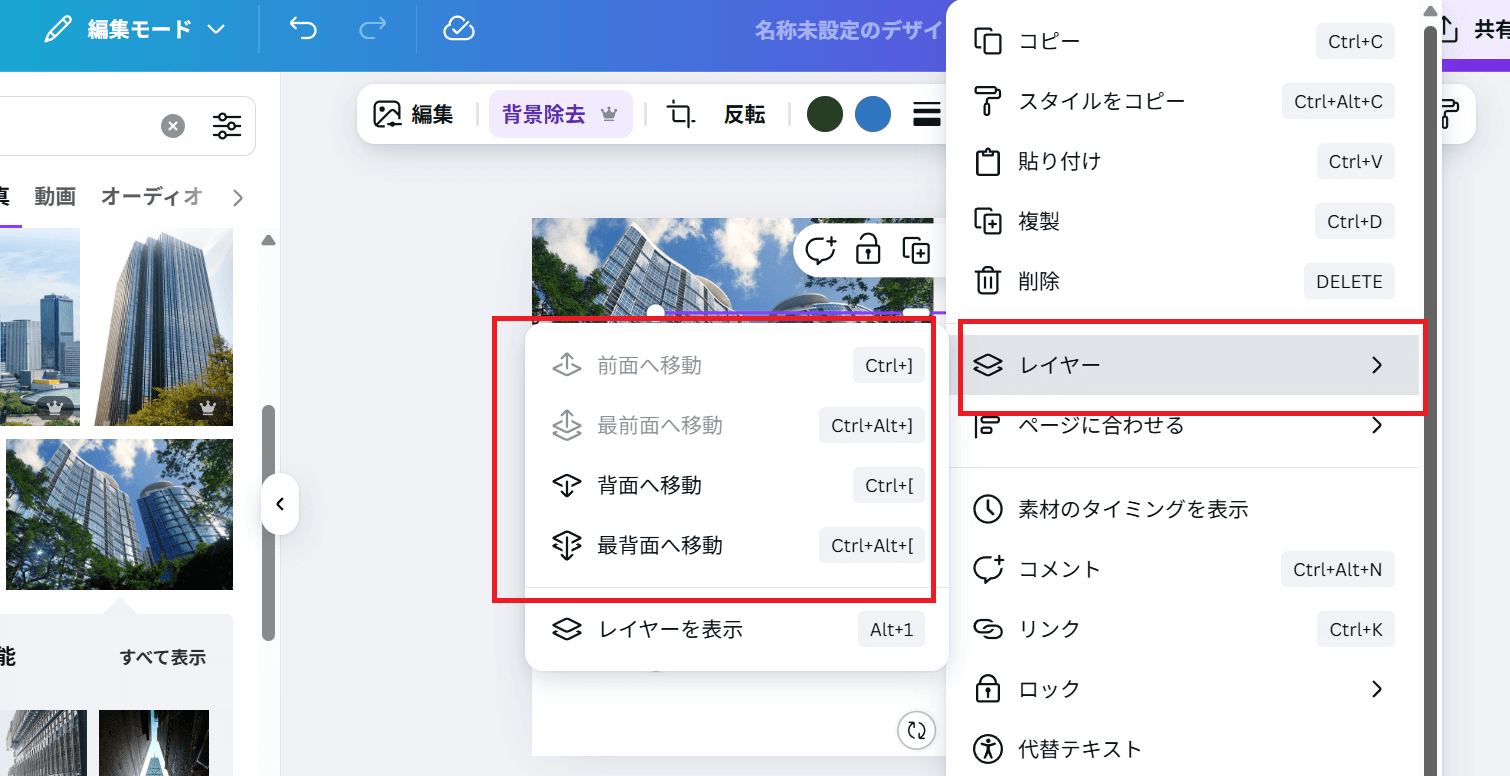Click the paint roller icon in toolbar
Viewport: 1510px width, 776px height.
coord(1449,115)
